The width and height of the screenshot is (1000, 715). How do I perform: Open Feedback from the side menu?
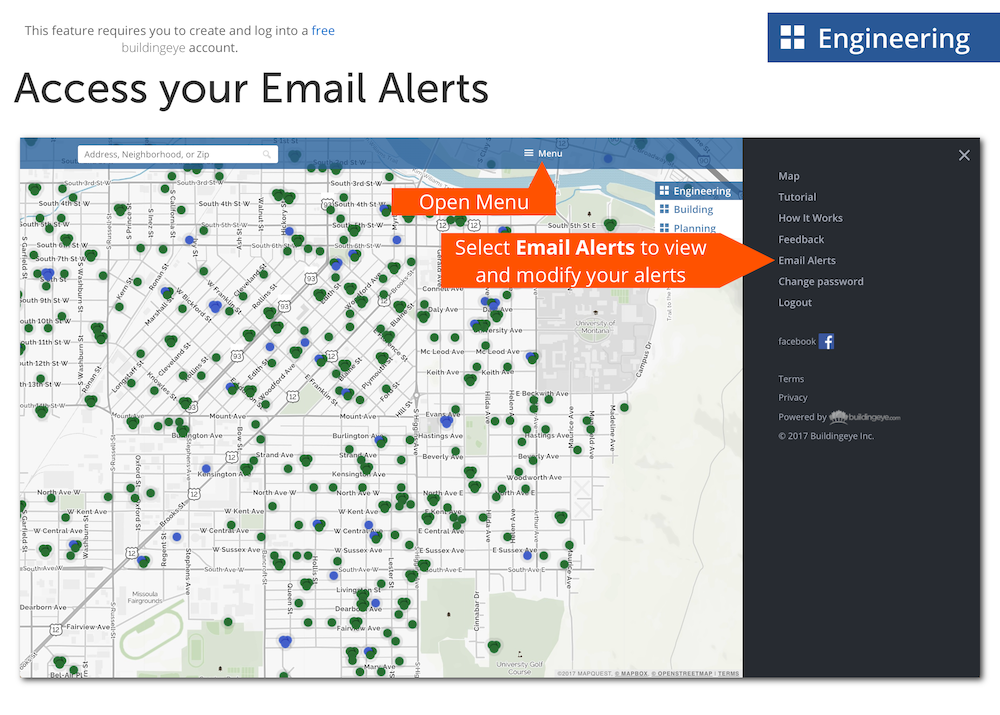[800, 239]
